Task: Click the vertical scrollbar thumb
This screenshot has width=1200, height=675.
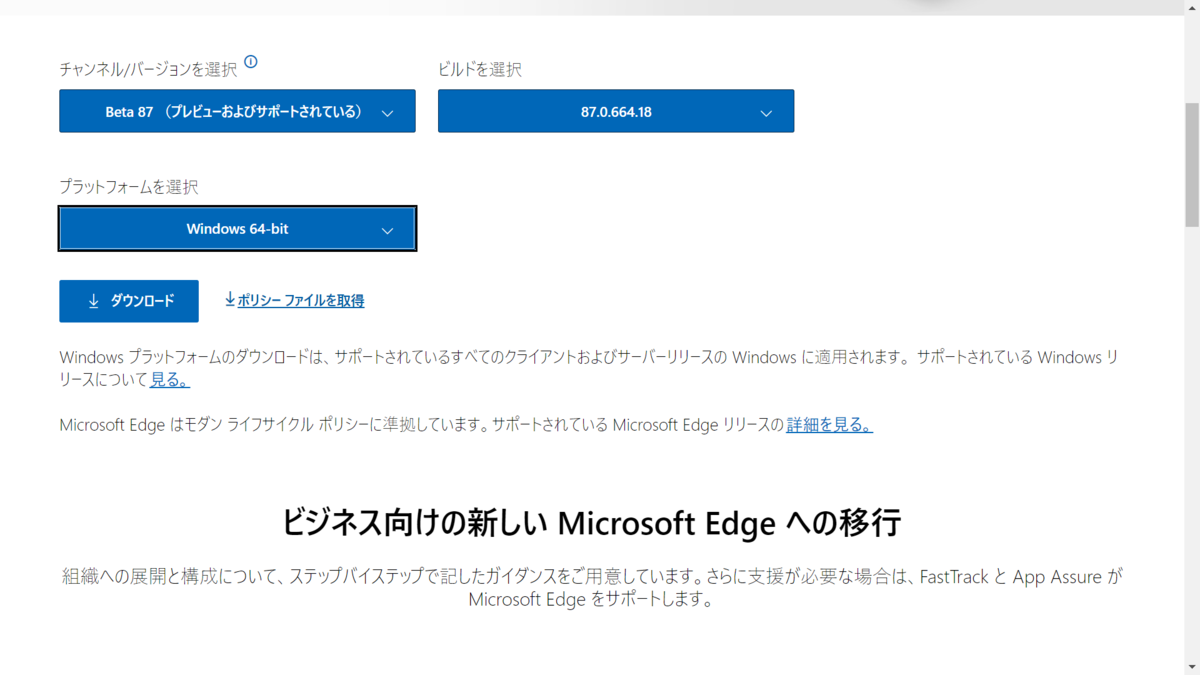Action: [1191, 163]
